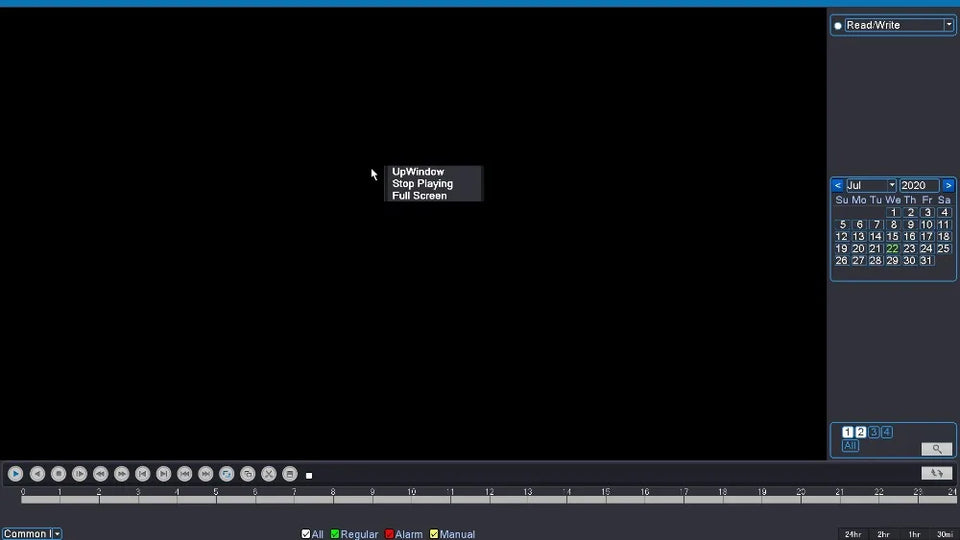Screen dimensions: 960x540
Task: Choose Full Screen from context menu
Action: [x=419, y=196]
